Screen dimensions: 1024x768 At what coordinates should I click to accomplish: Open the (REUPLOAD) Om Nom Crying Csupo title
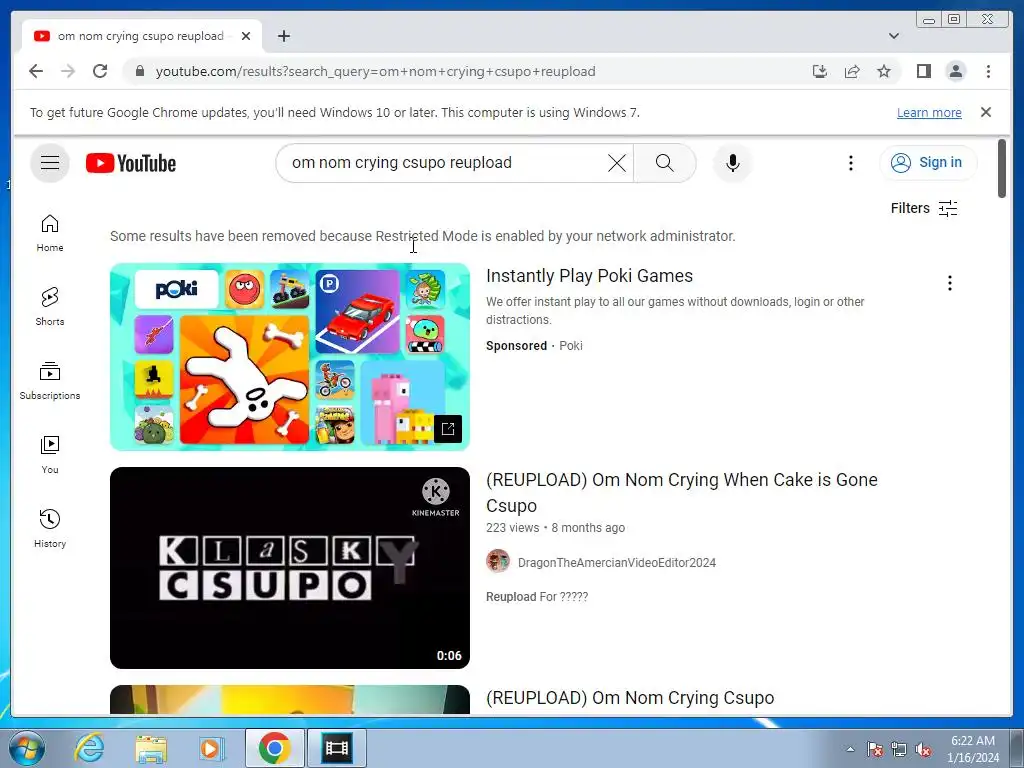(630, 698)
